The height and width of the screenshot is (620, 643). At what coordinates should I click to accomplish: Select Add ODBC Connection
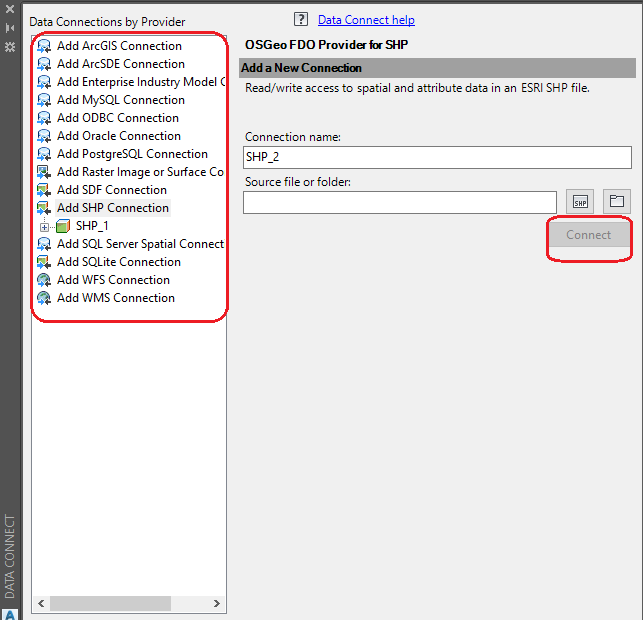118,118
